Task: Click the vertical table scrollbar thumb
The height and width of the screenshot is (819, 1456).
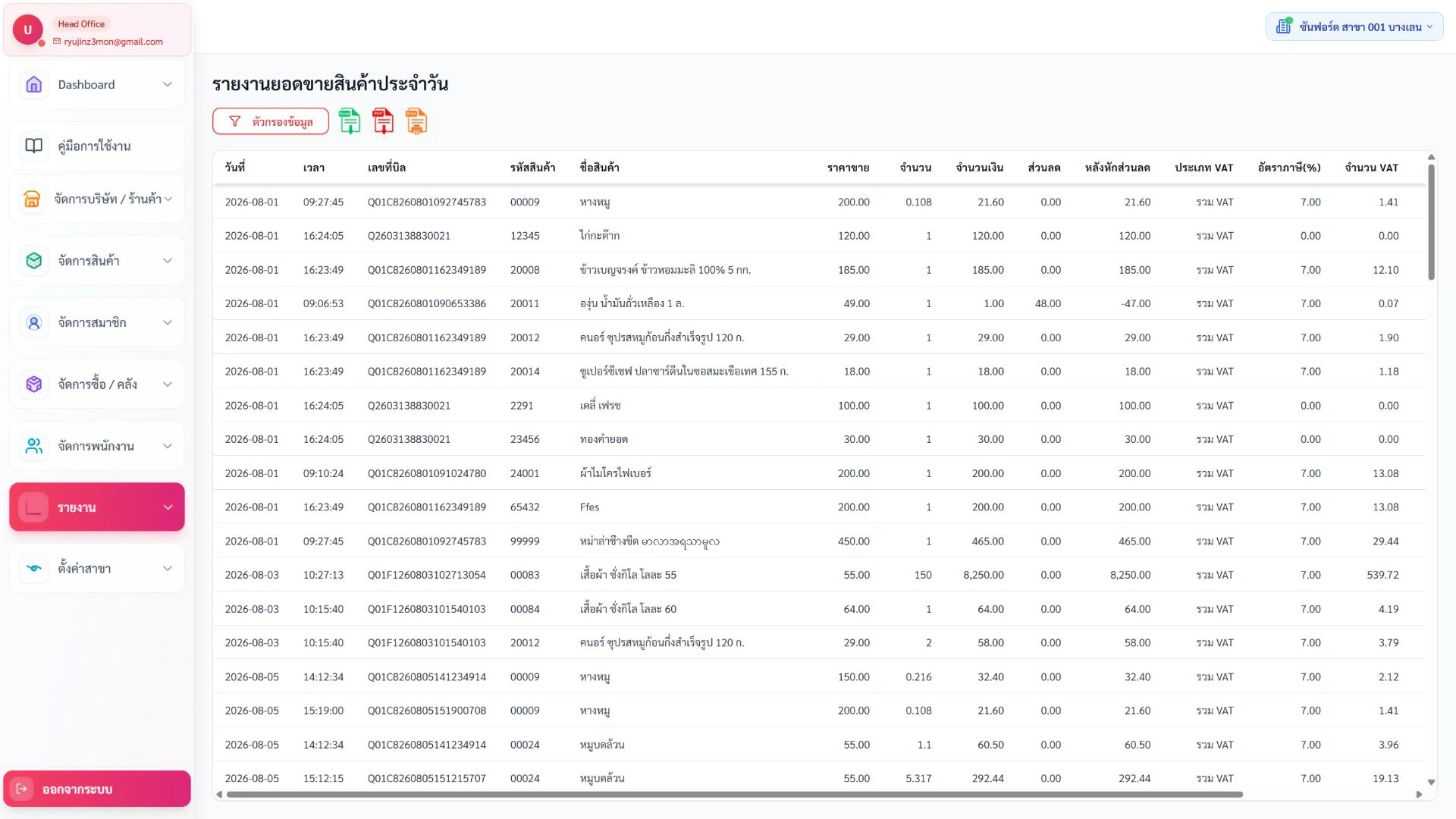Action: tap(1431, 222)
